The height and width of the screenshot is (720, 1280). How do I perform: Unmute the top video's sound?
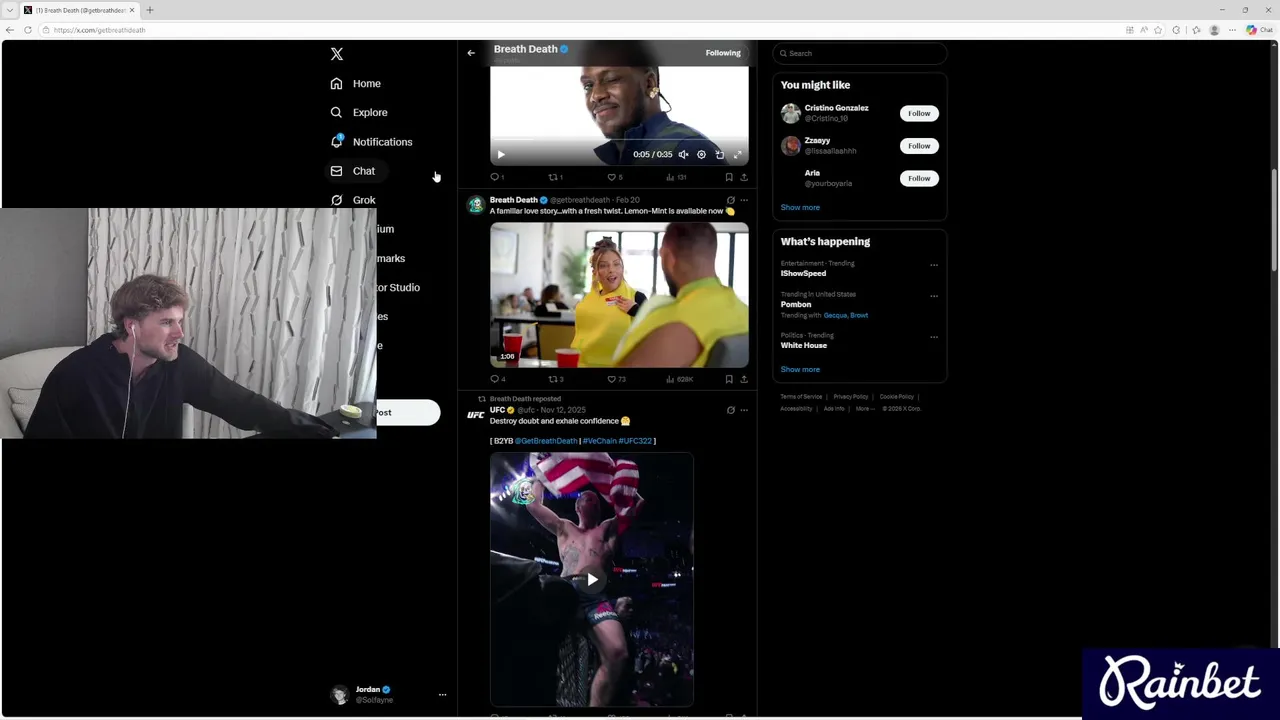pyautogui.click(x=683, y=155)
